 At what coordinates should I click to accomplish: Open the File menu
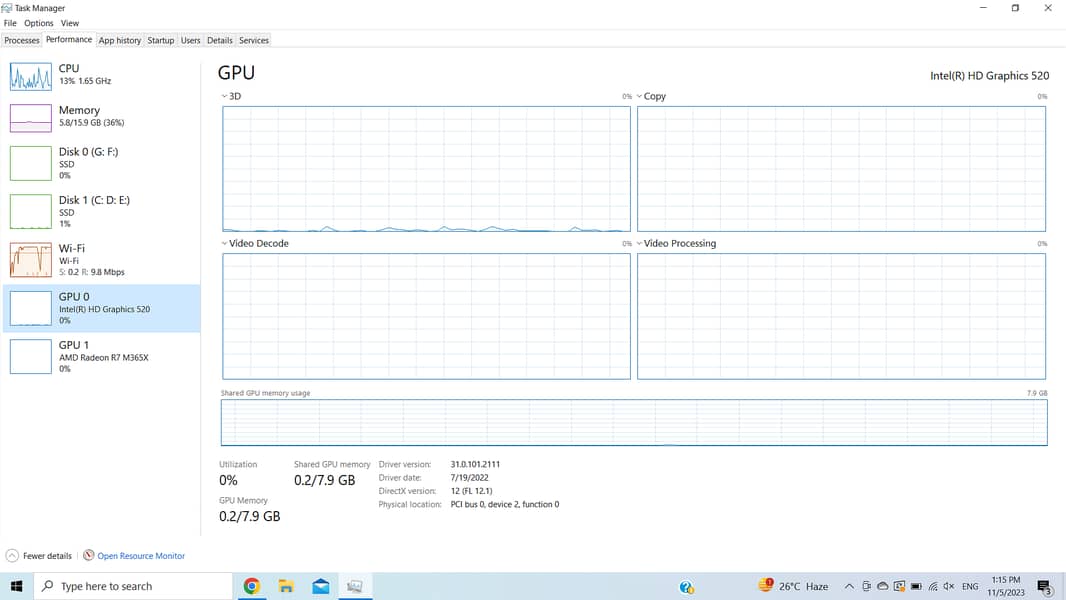click(x=10, y=23)
